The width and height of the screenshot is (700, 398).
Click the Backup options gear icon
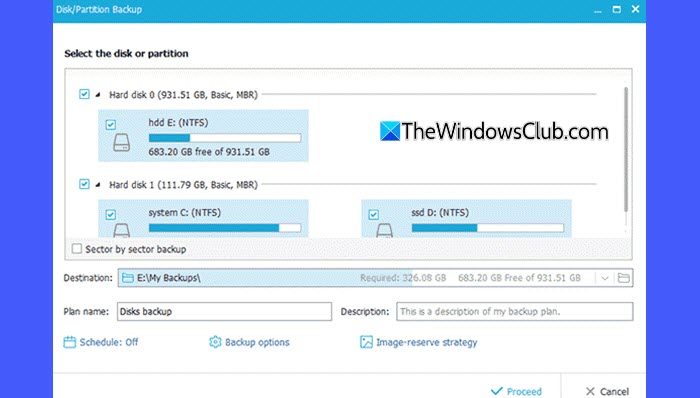(215, 342)
